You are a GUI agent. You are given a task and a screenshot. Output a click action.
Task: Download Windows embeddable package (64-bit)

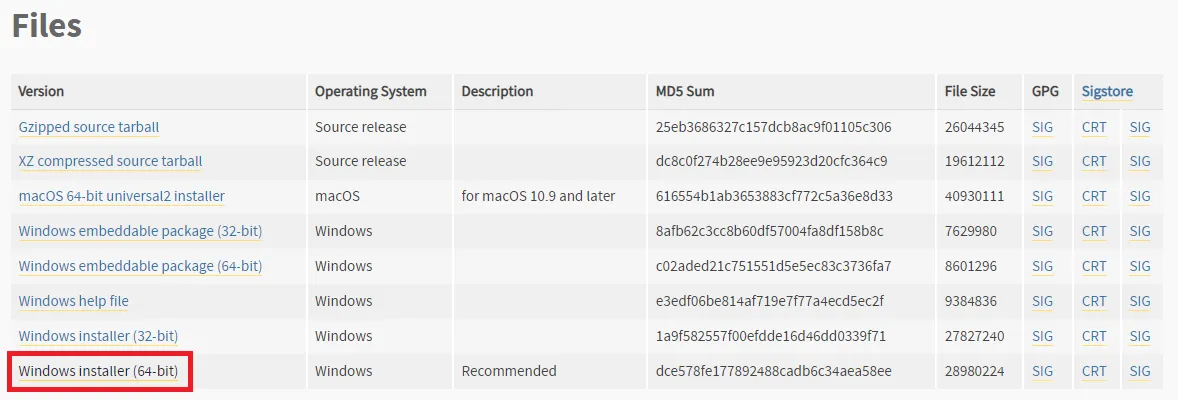[140, 266]
